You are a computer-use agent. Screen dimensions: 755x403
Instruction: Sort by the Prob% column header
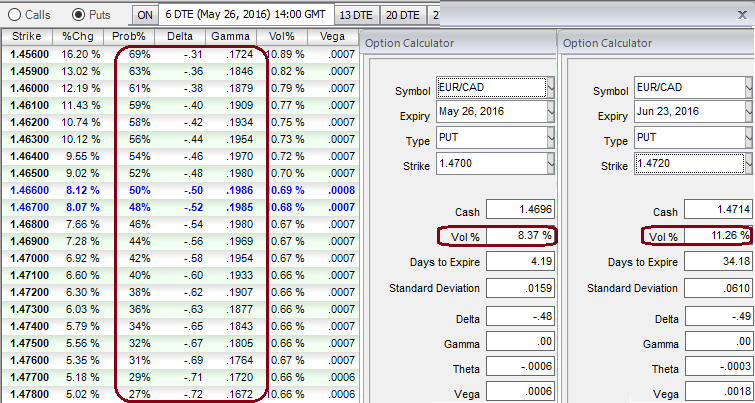point(129,37)
